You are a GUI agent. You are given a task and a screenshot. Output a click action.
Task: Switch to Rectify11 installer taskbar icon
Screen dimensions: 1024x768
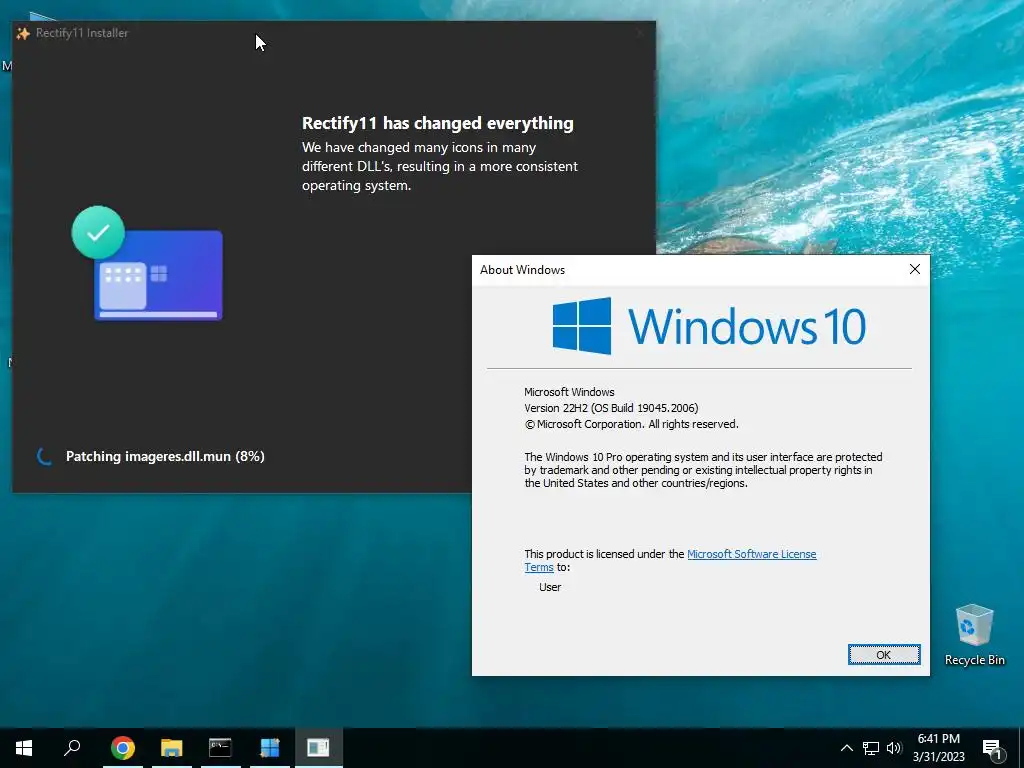[270, 748]
